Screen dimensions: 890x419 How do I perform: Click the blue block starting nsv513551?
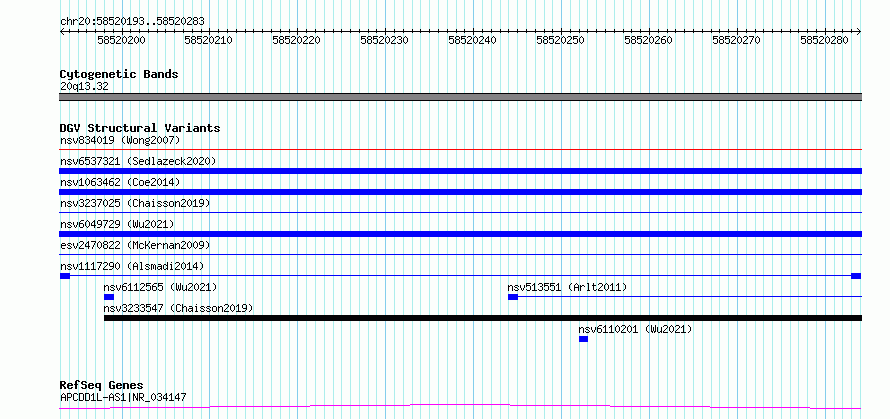[x=513, y=297]
